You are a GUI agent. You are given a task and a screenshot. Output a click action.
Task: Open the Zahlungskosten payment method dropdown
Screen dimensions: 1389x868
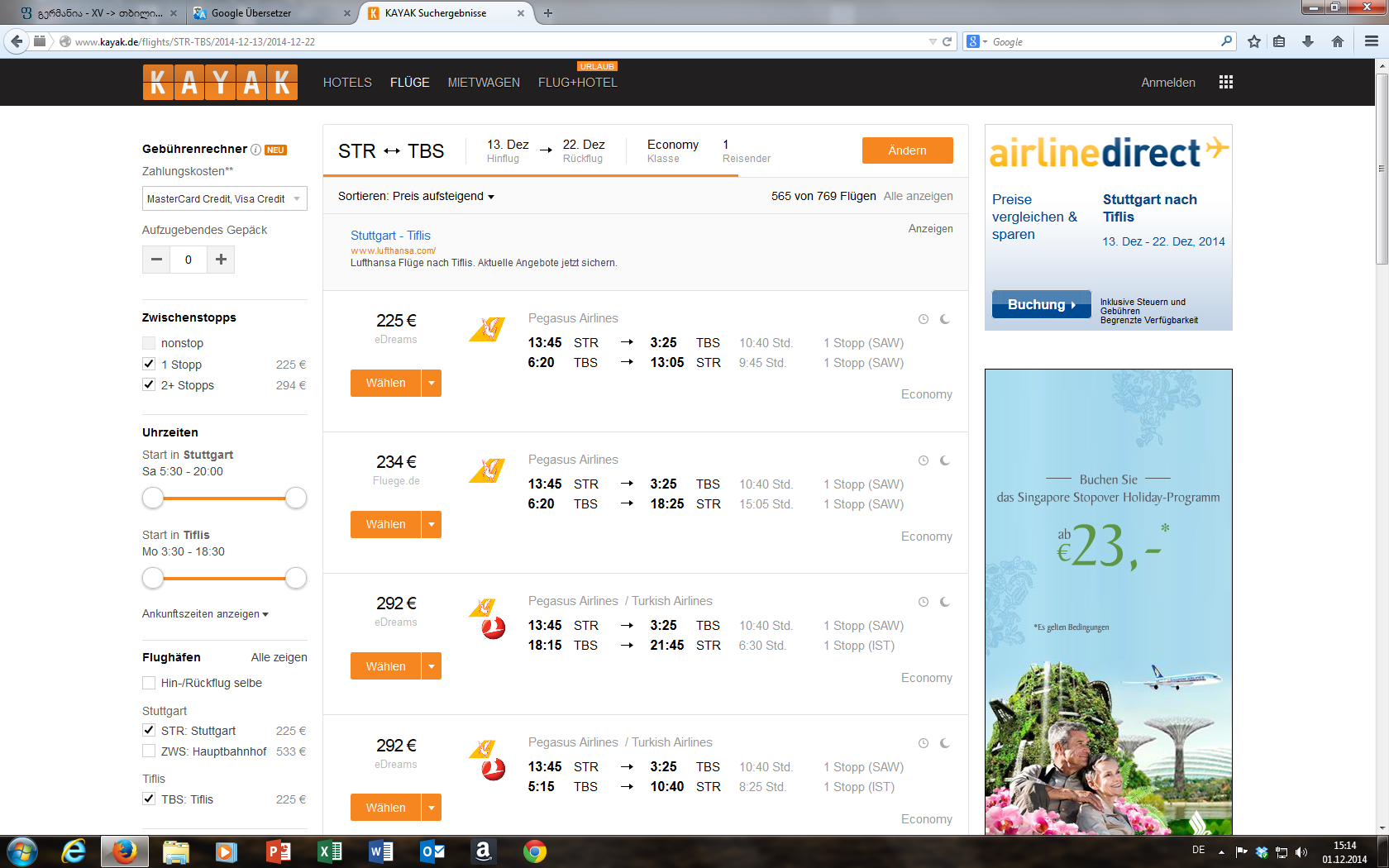pos(225,198)
